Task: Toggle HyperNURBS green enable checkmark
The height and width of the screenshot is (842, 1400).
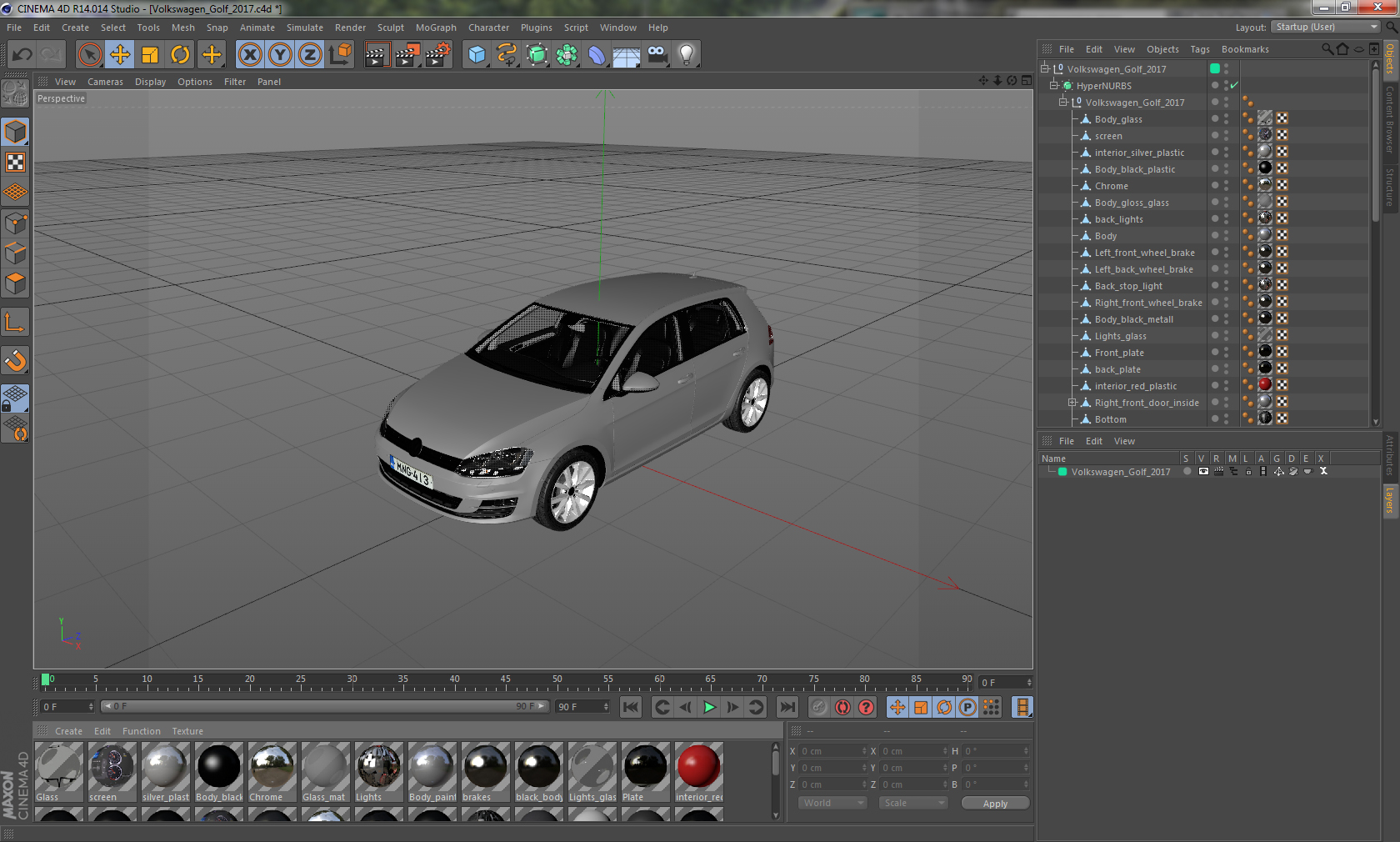Action: pos(1234,85)
